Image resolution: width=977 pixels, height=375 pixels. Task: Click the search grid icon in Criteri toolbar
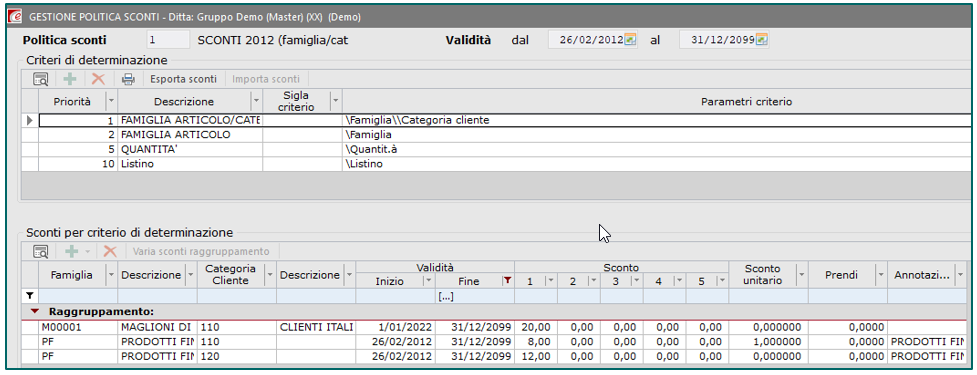41,79
